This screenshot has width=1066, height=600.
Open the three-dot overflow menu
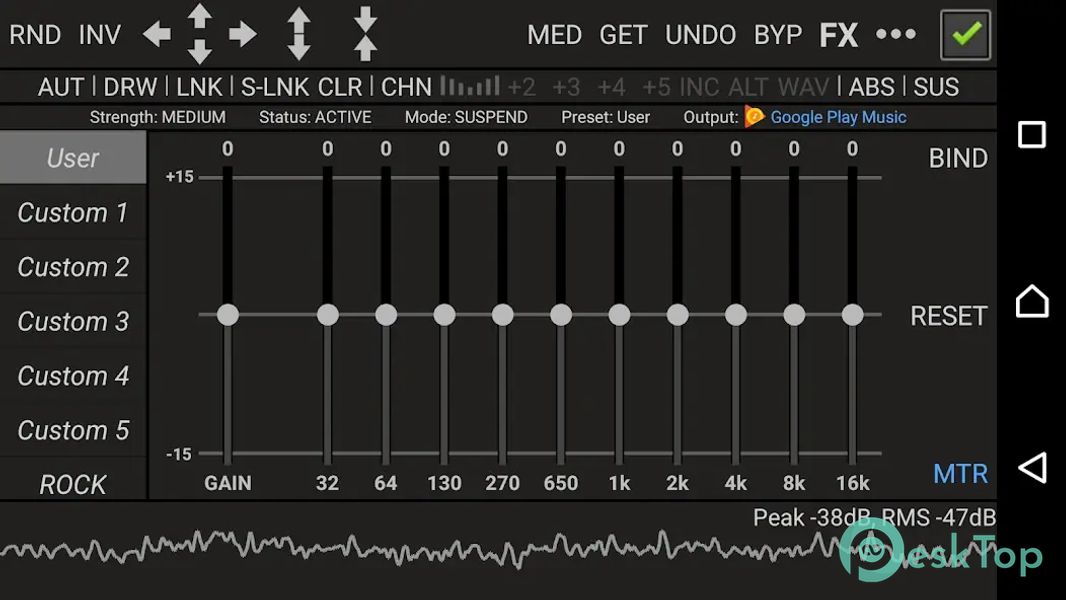(x=896, y=34)
